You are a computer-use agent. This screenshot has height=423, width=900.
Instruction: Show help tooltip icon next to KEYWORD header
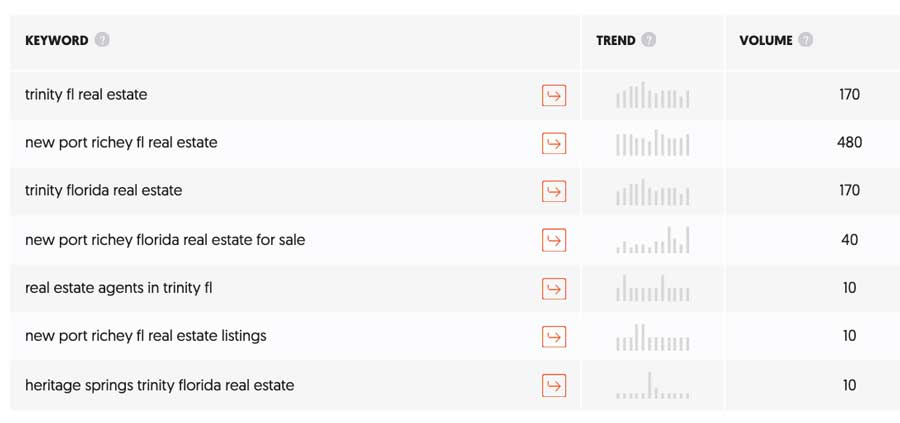(x=102, y=40)
